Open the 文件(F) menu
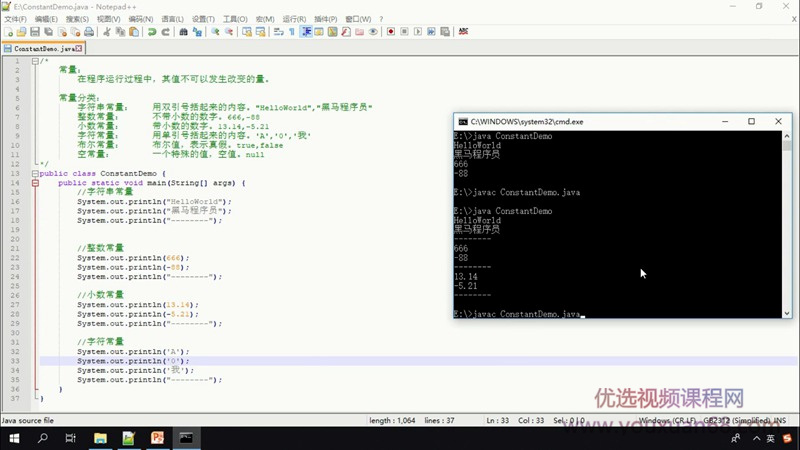This screenshot has width=800, height=450. pos(15,19)
